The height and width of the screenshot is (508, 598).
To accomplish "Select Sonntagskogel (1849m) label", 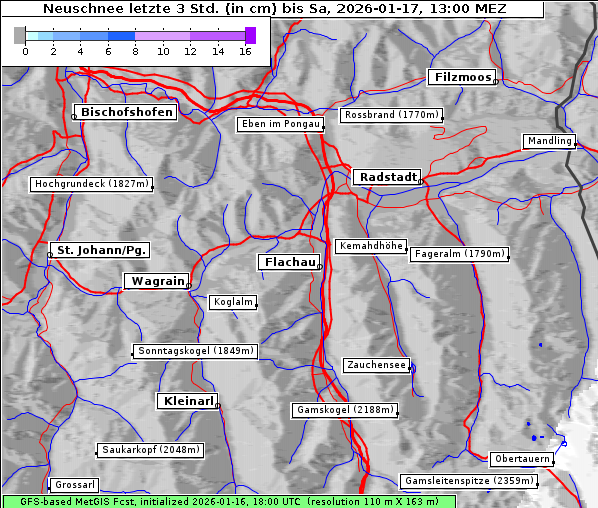I will (195, 351).
